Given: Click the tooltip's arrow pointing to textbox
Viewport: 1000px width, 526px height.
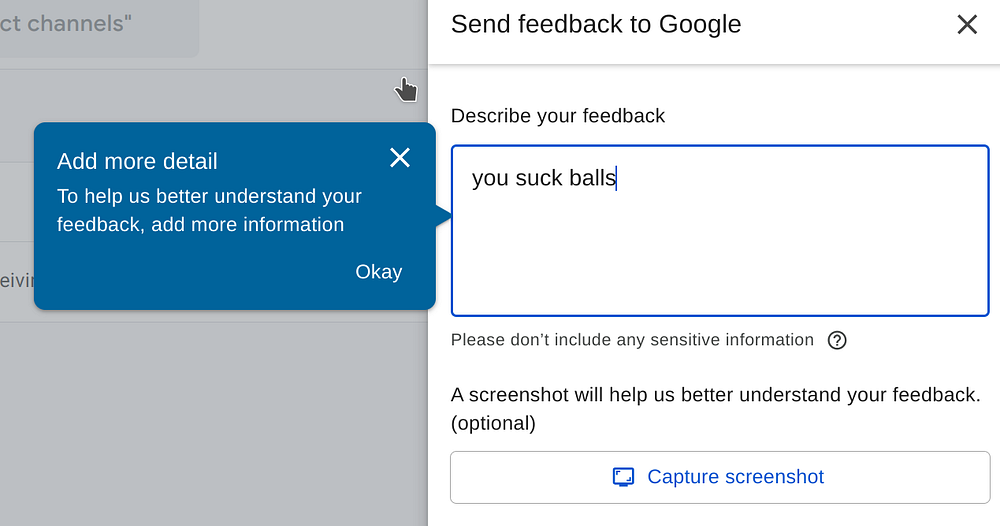Looking at the screenshot, I should pyautogui.click(x=443, y=215).
